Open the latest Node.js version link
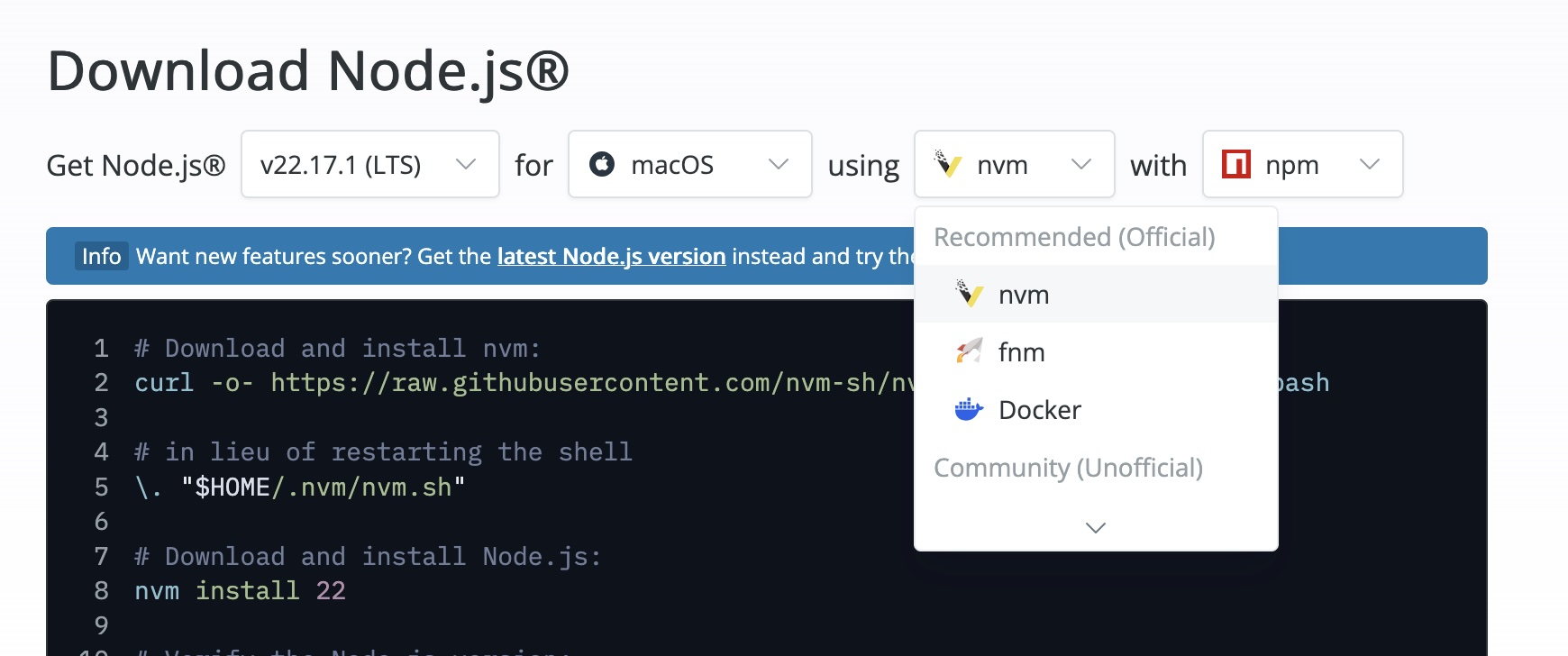Viewport: 1568px width, 656px height. point(611,256)
